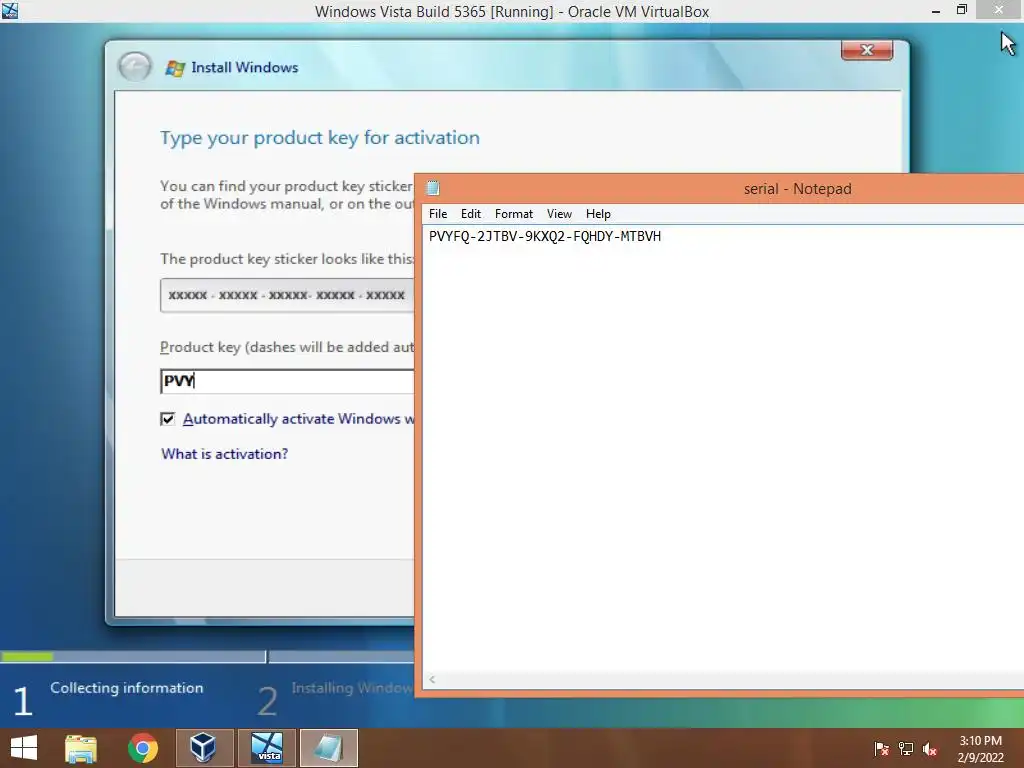Screen dimensions: 1024x768
Task: Launch Google Chrome from the taskbar
Action: (143, 748)
